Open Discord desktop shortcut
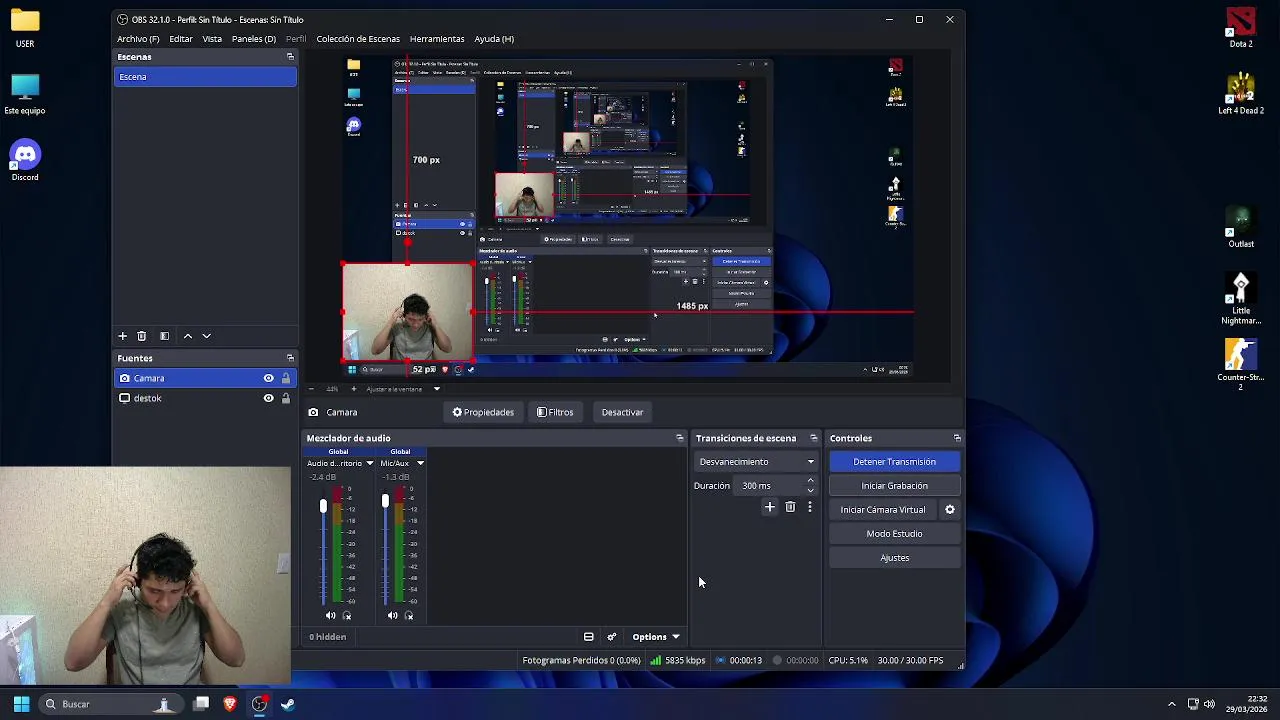Image resolution: width=1280 pixels, height=720 pixels. coord(25,160)
